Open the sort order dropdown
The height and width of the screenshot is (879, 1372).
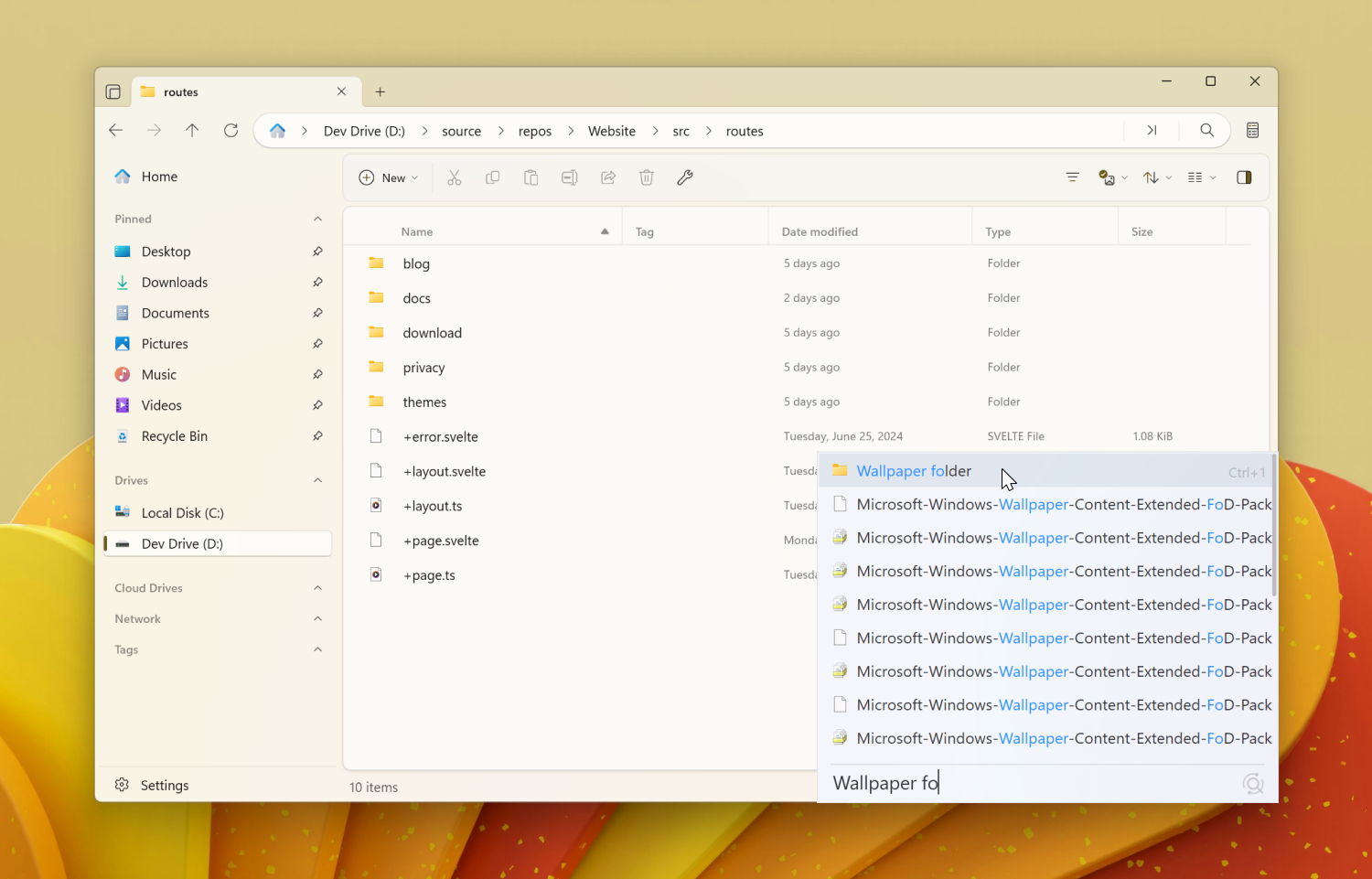pyautogui.click(x=1155, y=177)
